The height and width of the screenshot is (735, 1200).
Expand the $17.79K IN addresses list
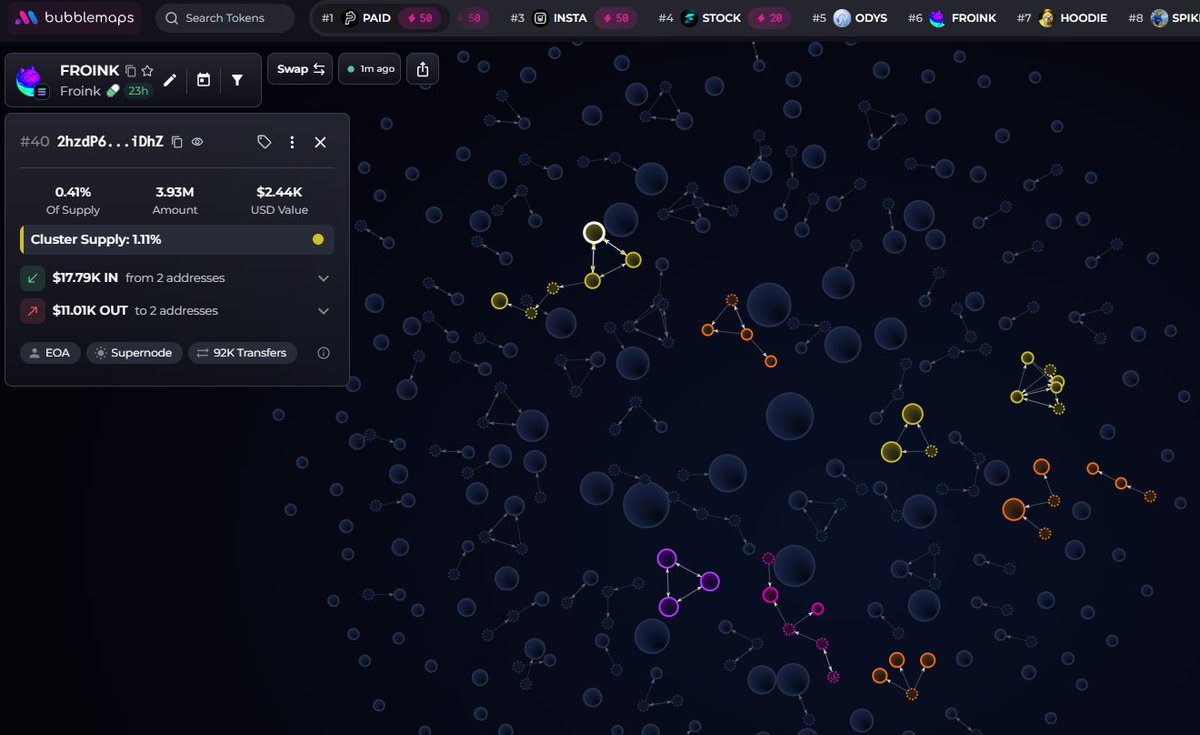click(323, 278)
